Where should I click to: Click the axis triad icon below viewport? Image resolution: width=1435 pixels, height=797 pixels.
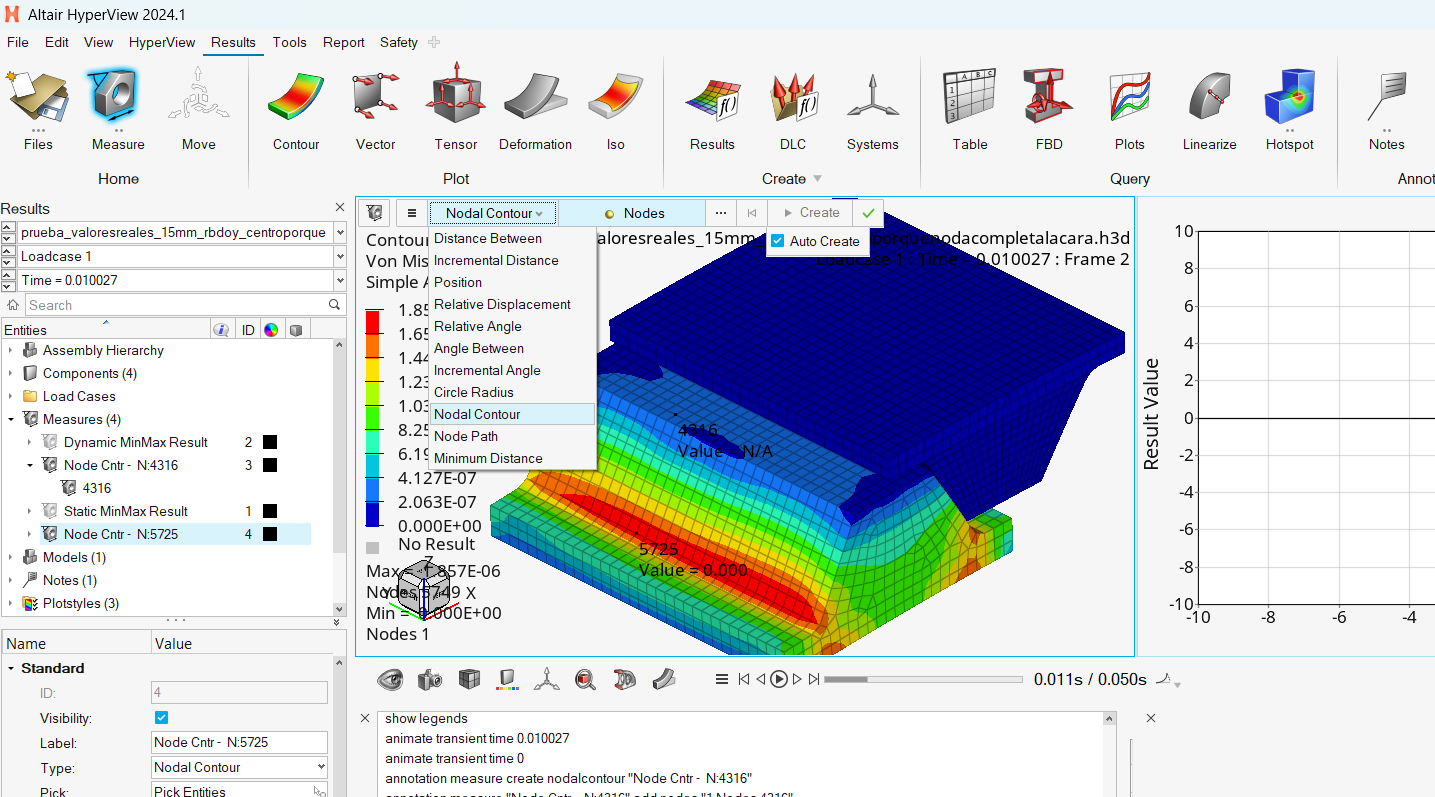pos(546,679)
